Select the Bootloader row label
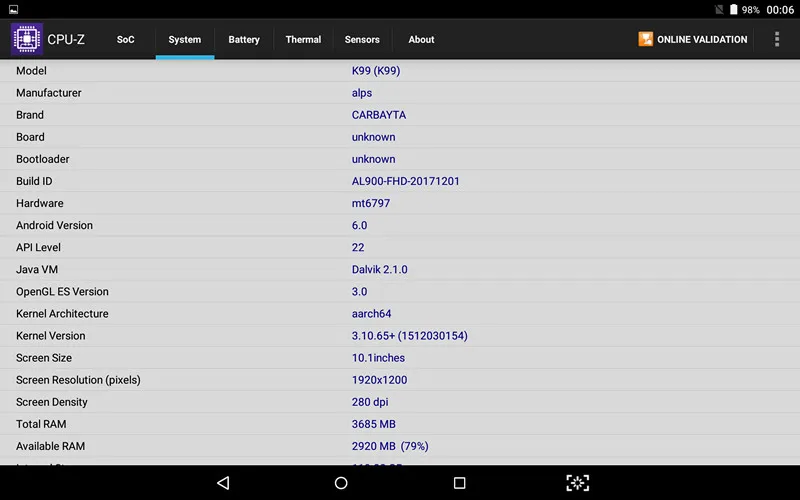The image size is (800, 500). pos(42,159)
